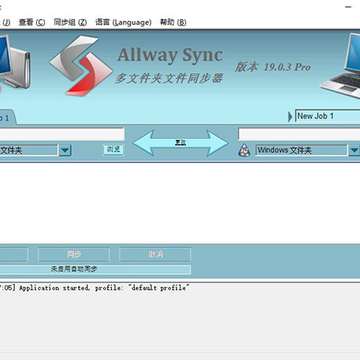
Task: Open the left 文件夹 type dropdown arrow
Action: point(65,150)
